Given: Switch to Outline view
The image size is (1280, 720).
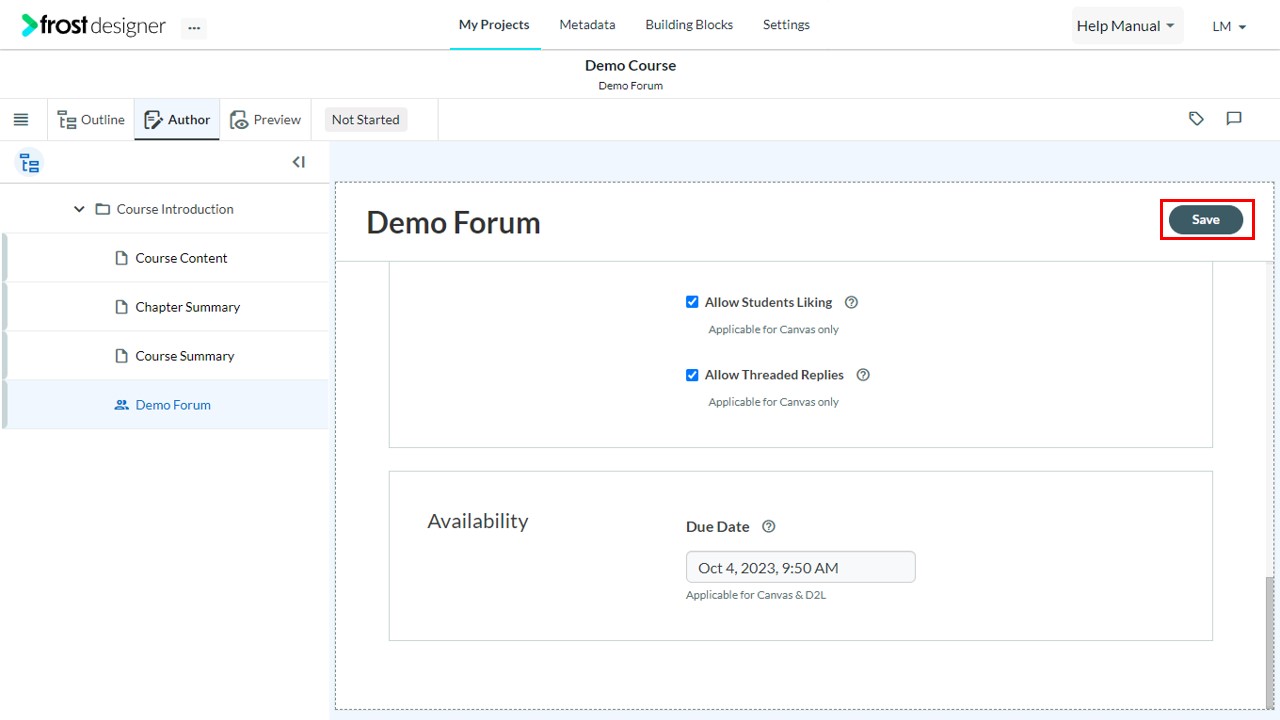Looking at the screenshot, I should [91, 120].
